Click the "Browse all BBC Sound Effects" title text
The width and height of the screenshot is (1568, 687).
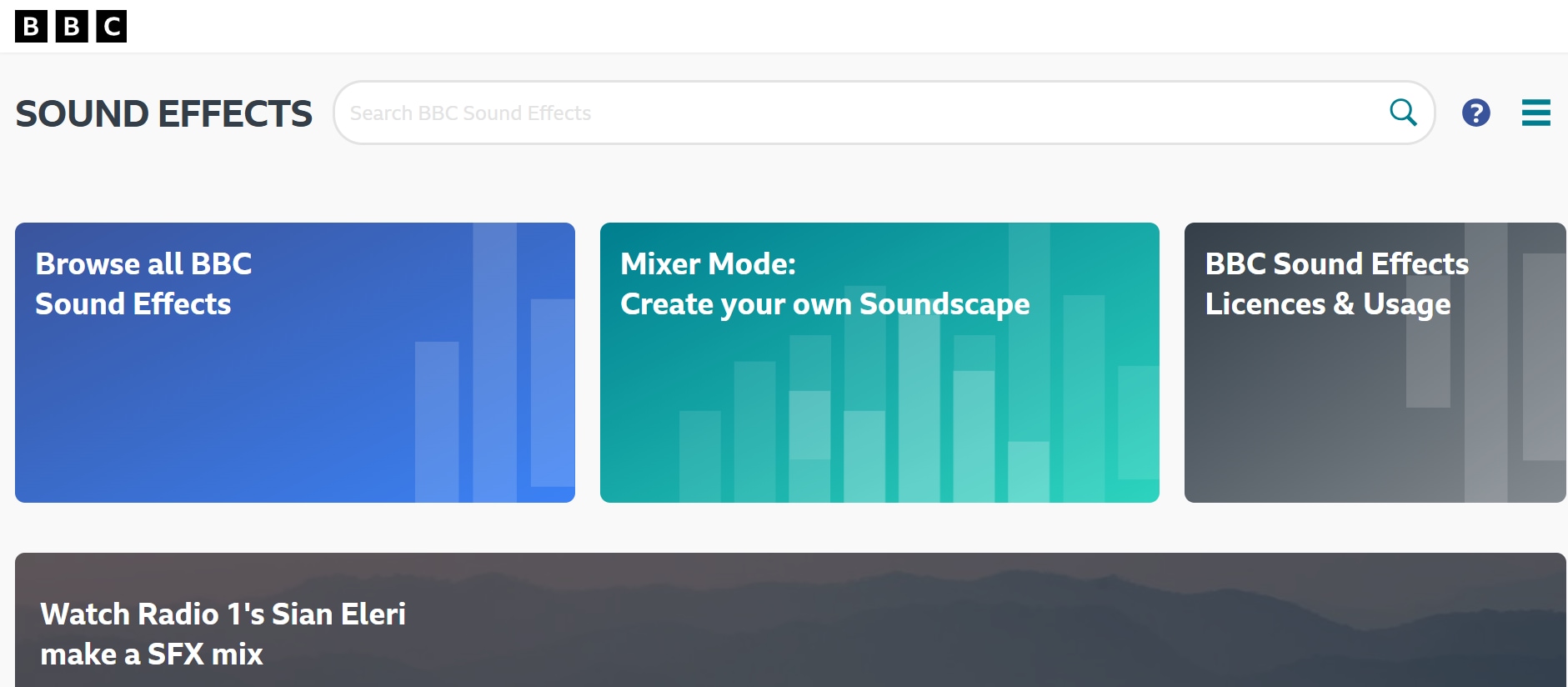pos(143,283)
